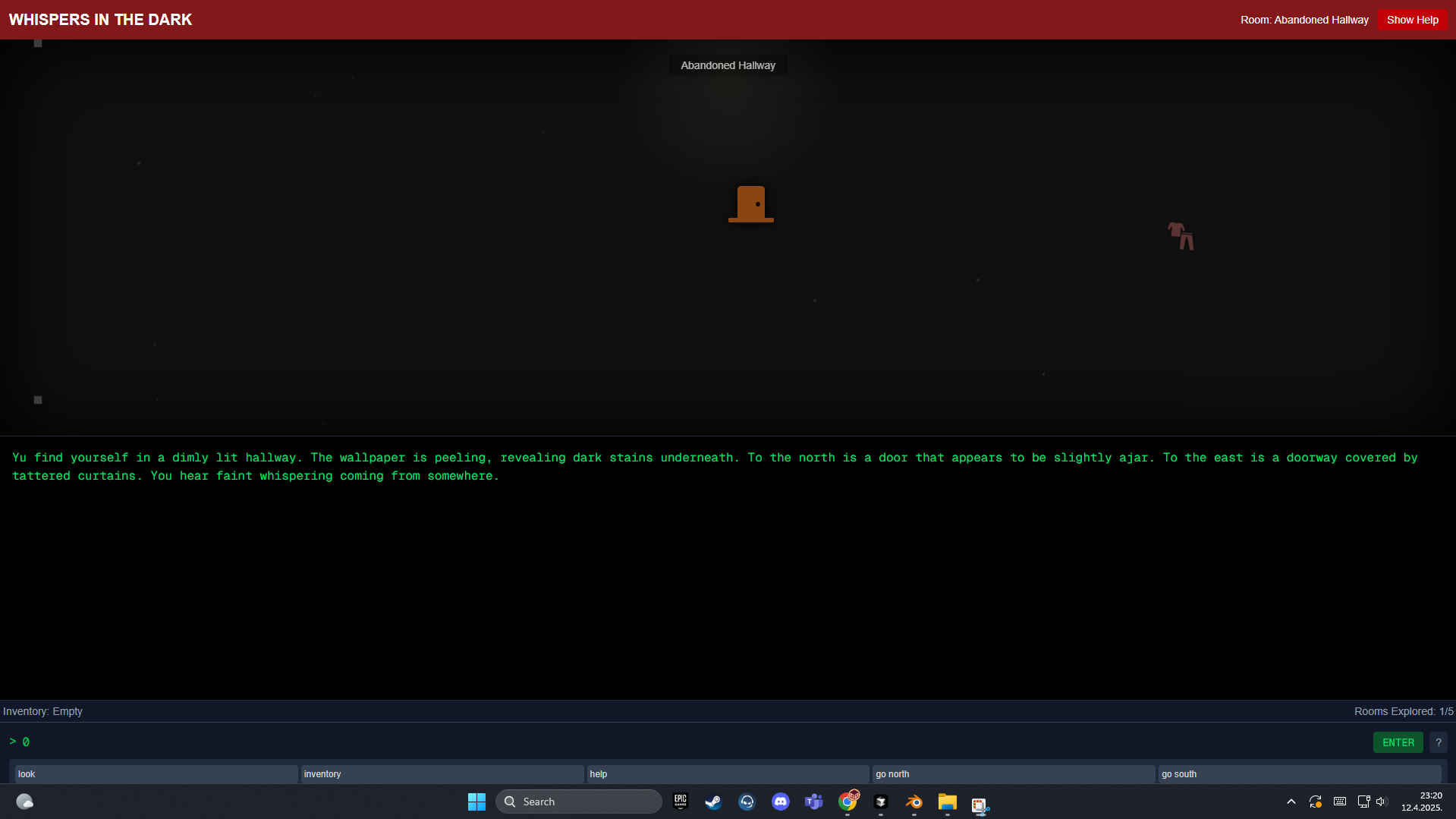This screenshot has height=819, width=1456.
Task: Focus the command input field
Action: pos(694,742)
